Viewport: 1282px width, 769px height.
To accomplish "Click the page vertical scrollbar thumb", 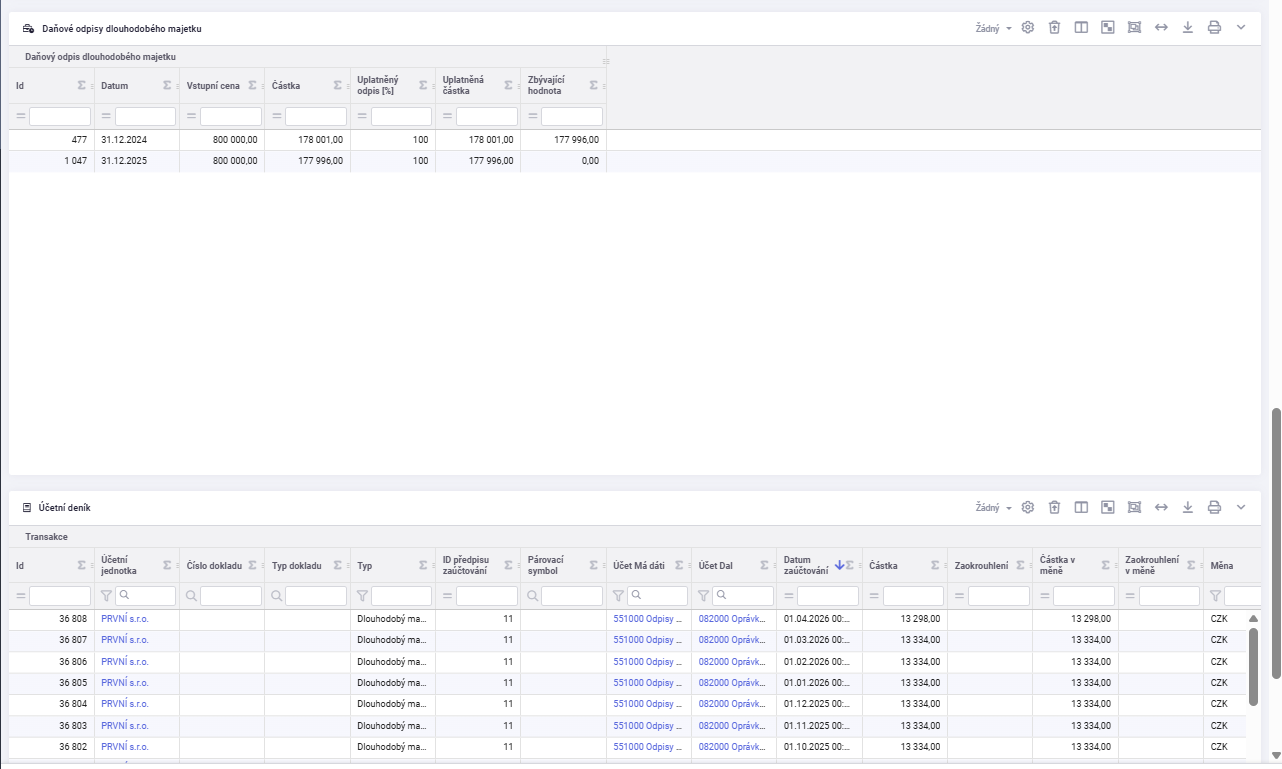I will [1276, 541].
